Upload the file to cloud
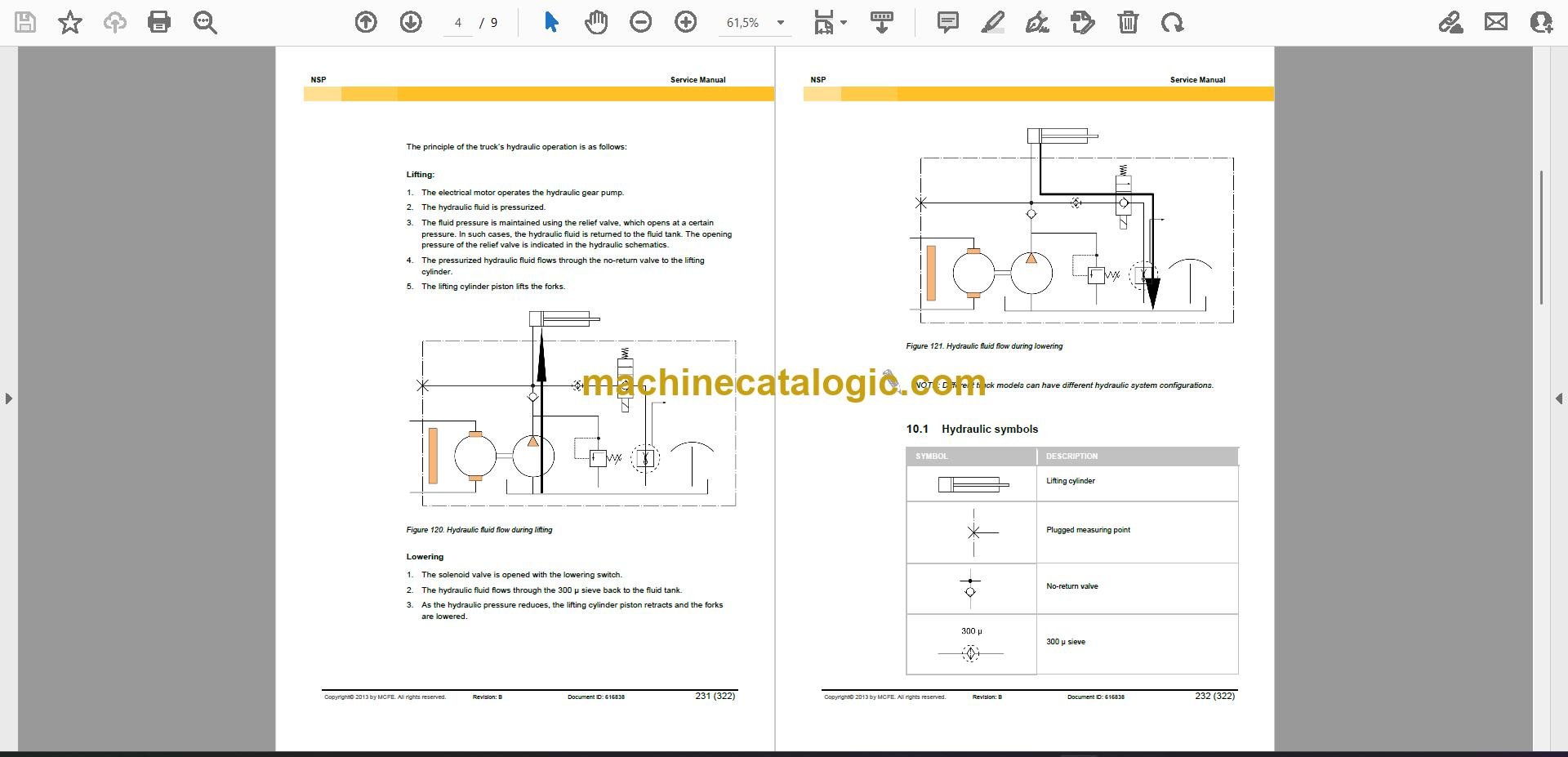The width and height of the screenshot is (1568, 757). point(114,22)
